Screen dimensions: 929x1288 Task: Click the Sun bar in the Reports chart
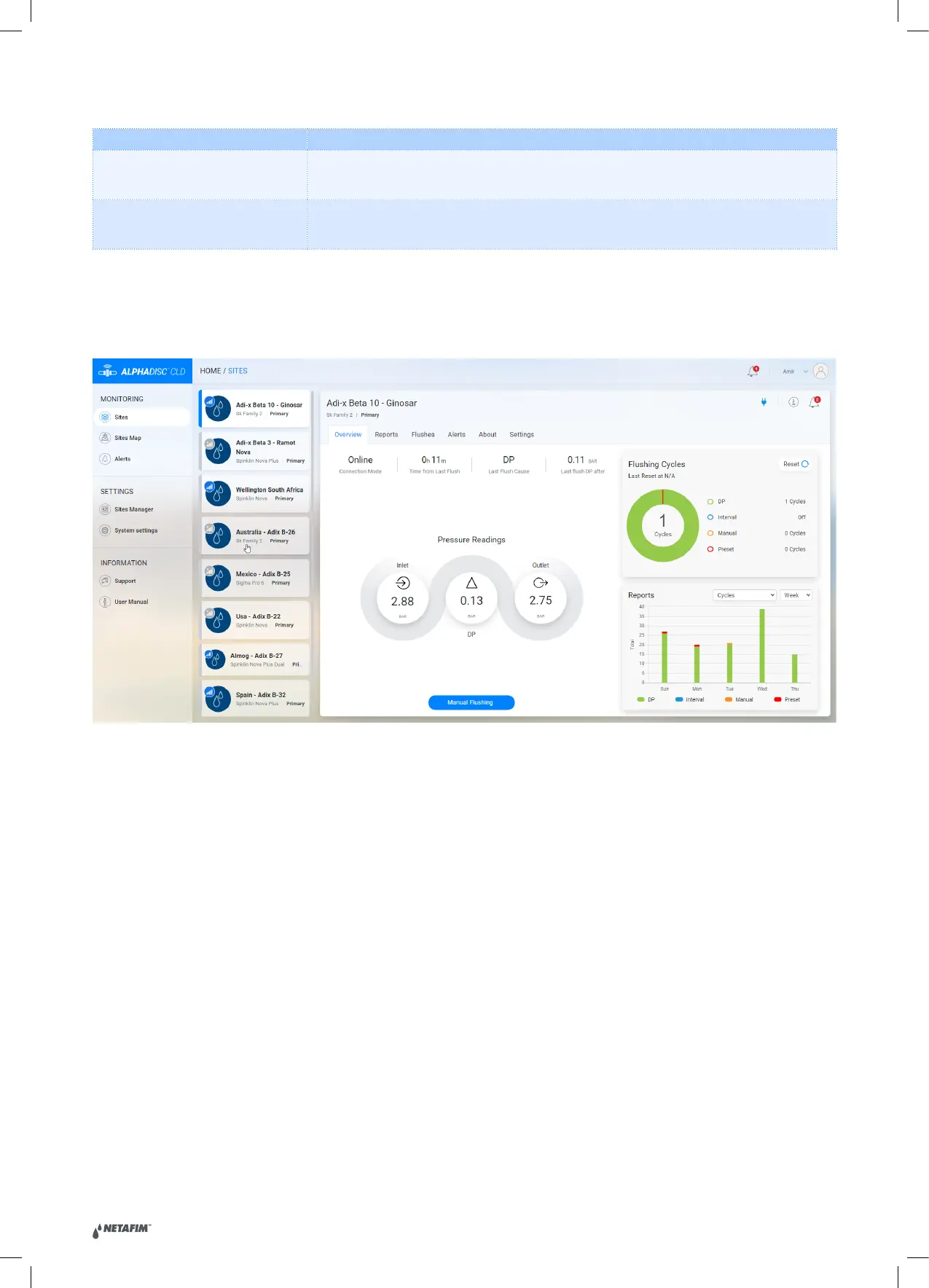(x=665, y=657)
